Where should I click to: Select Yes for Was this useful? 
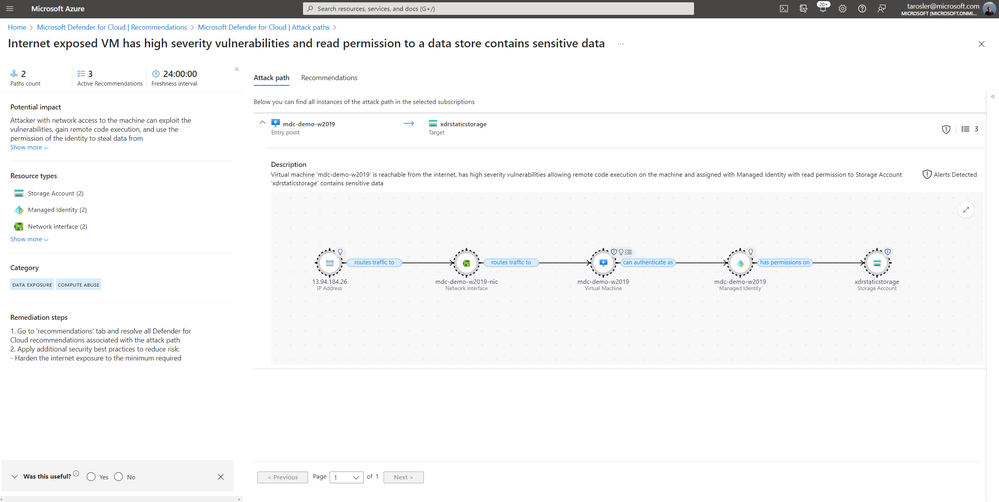(x=91, y=477)
